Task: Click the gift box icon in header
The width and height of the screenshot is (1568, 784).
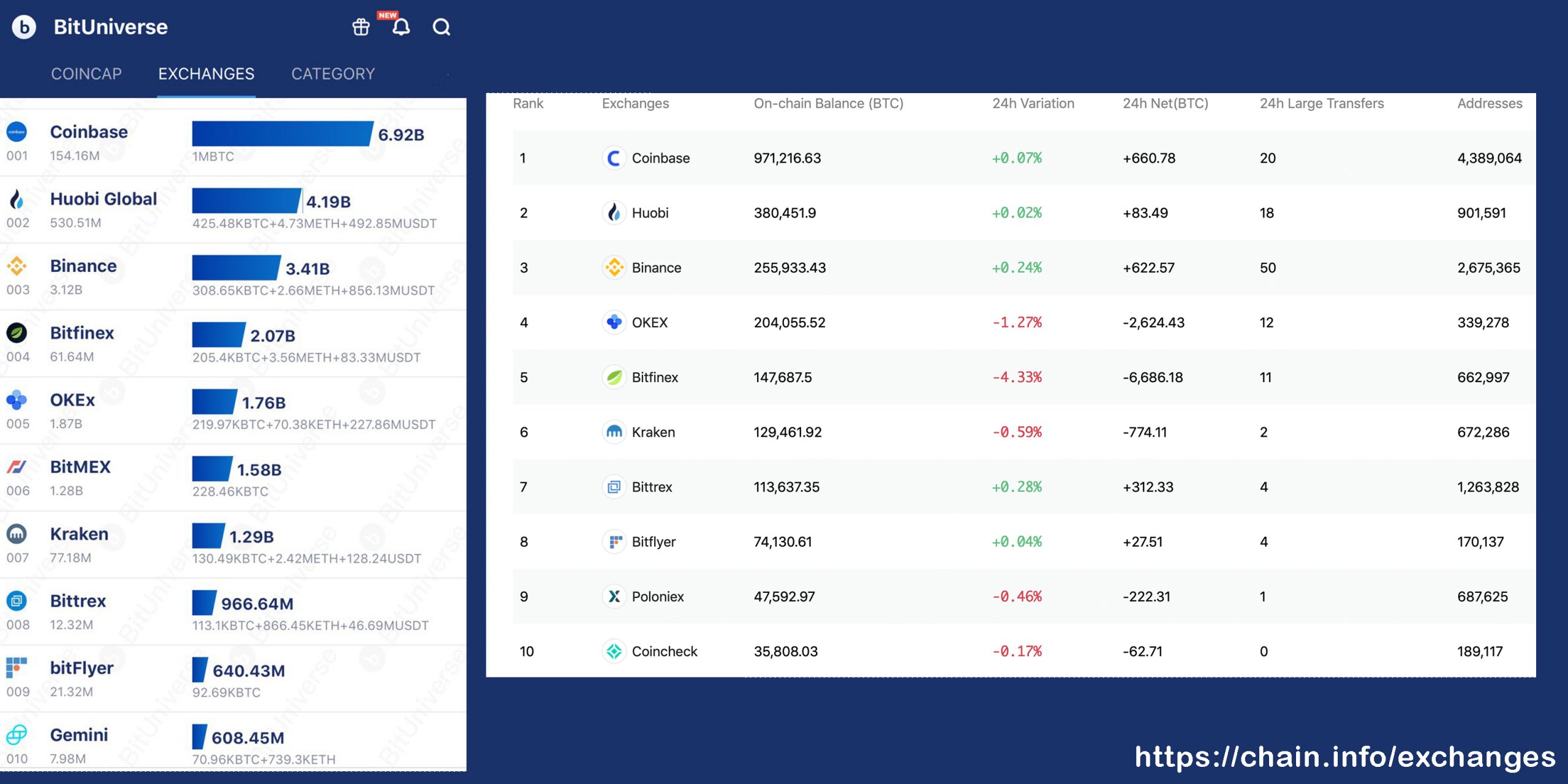Action: 361,27
